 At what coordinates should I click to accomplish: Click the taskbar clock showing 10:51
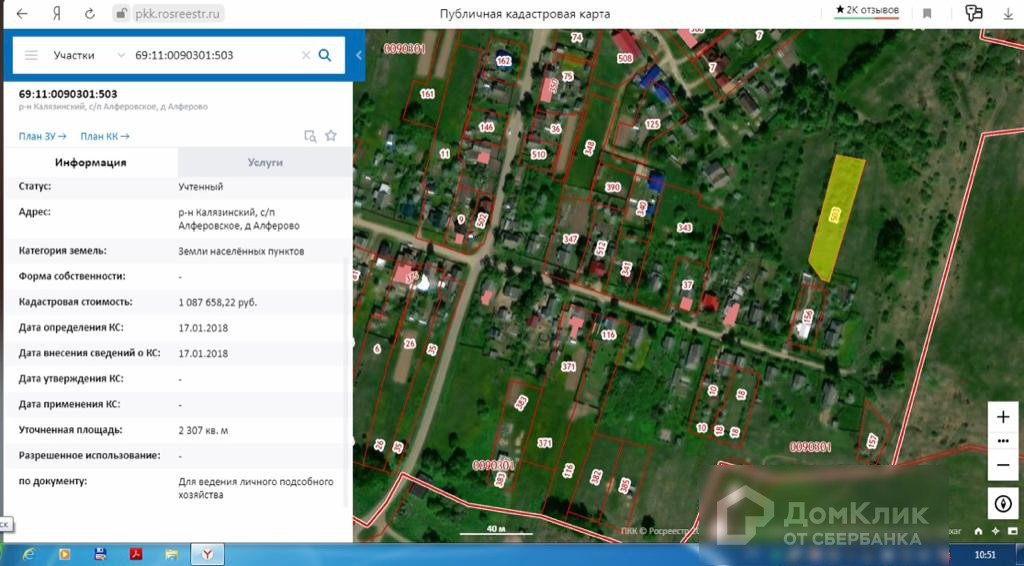[985, 555]
